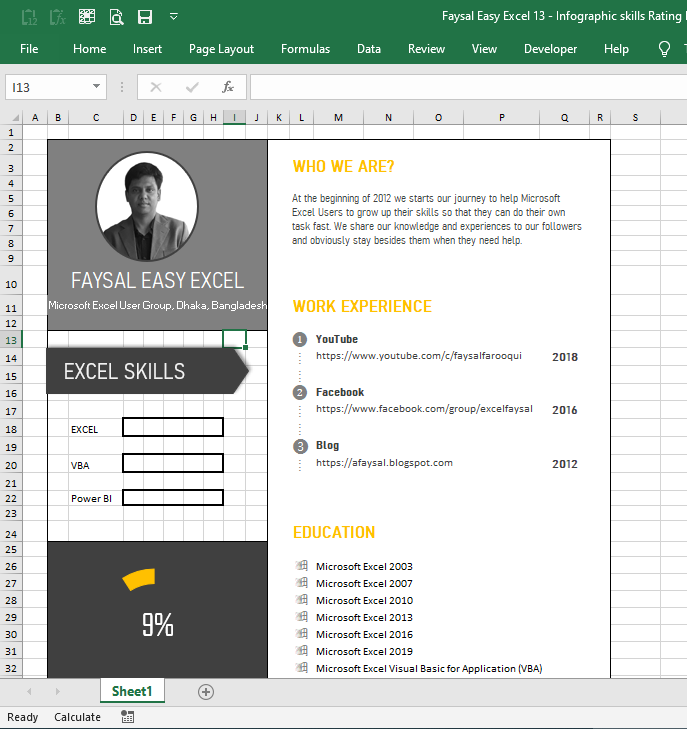Click the Cancel entry X icon
Screen dimensions: 687x729
156,87
